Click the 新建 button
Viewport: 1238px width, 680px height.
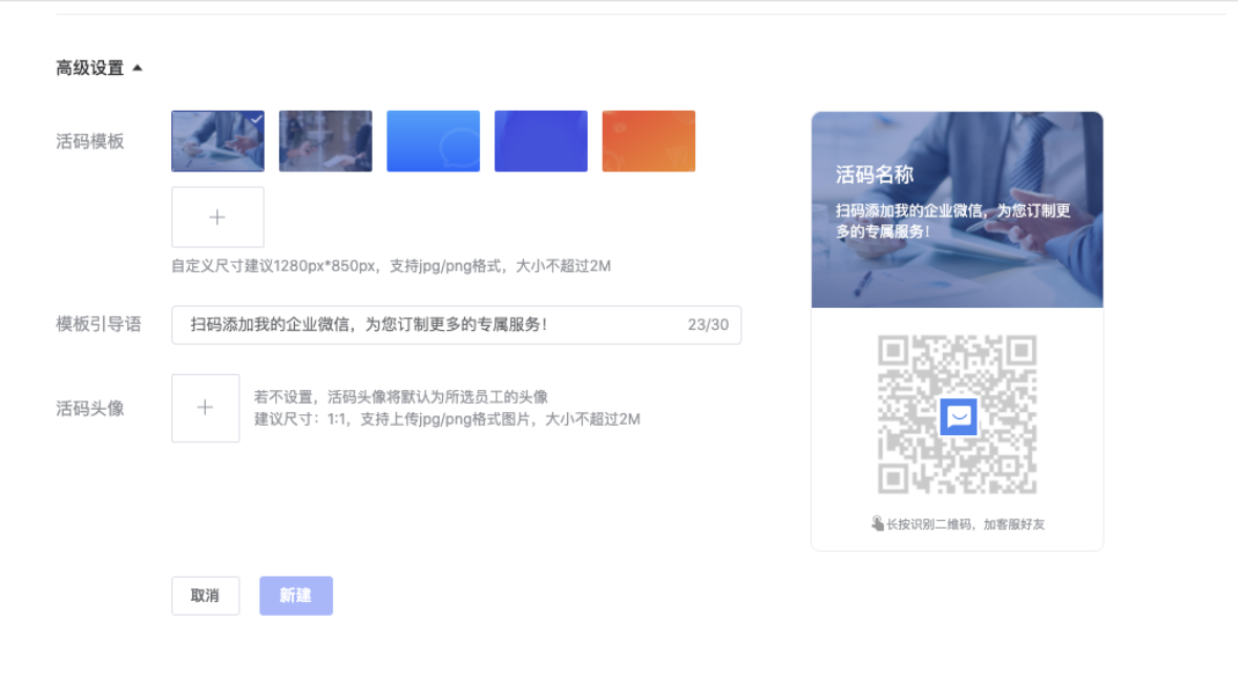pos(296,595)
